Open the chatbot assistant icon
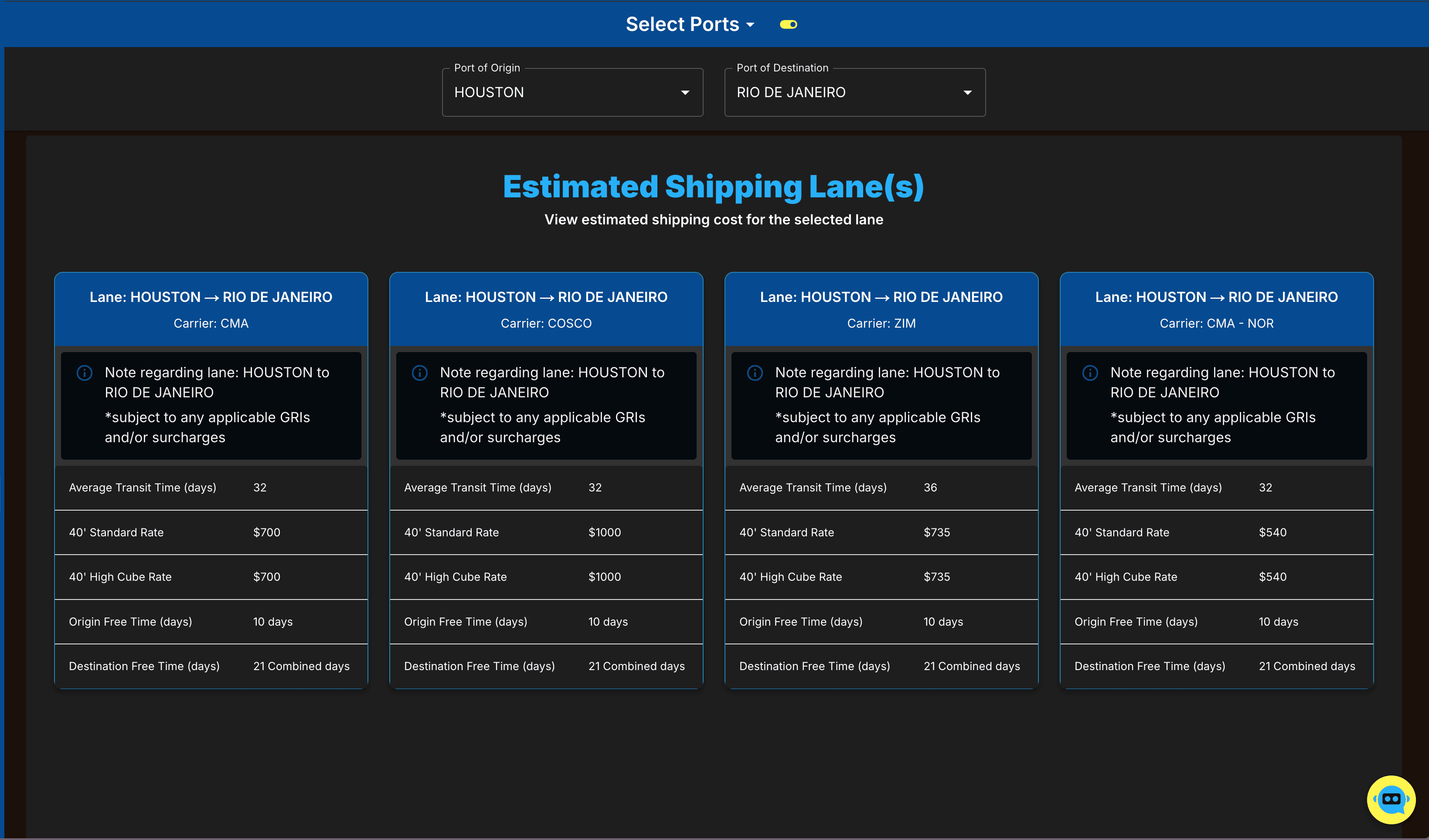1429x840 pixels. (x=1391, y=799)
